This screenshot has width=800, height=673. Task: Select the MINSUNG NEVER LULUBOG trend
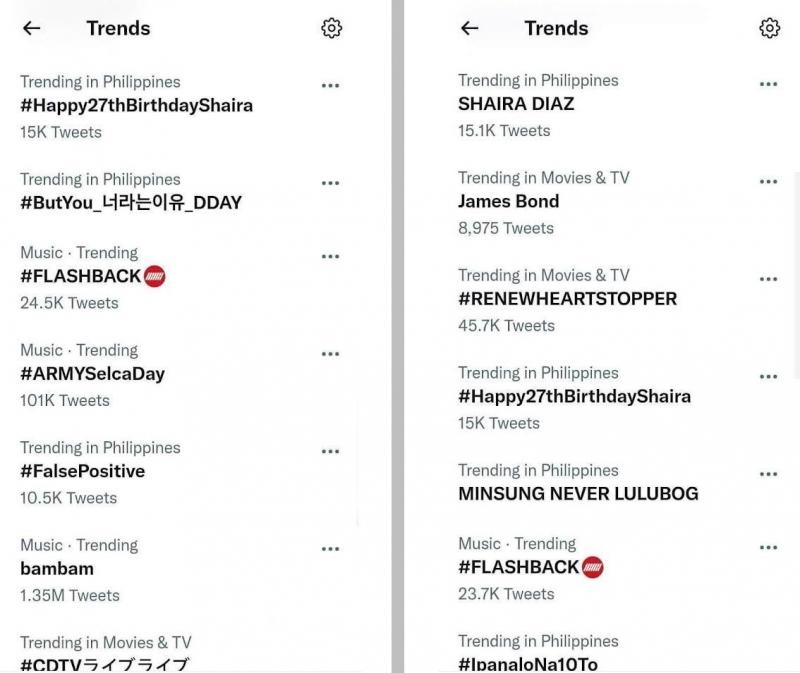click(578, 493)
